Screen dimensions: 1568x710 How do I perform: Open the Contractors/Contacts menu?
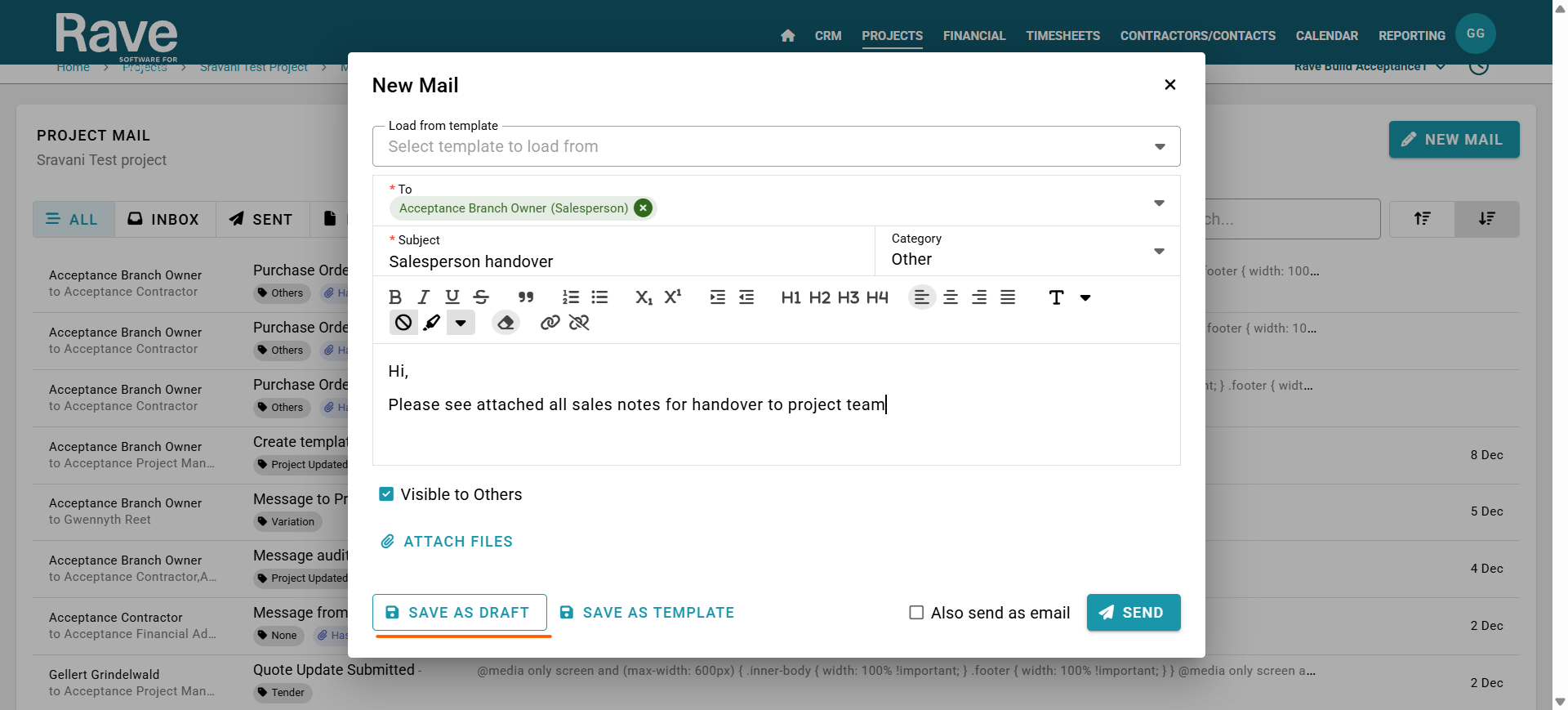pyautogui.click(x=1198, y=36)
